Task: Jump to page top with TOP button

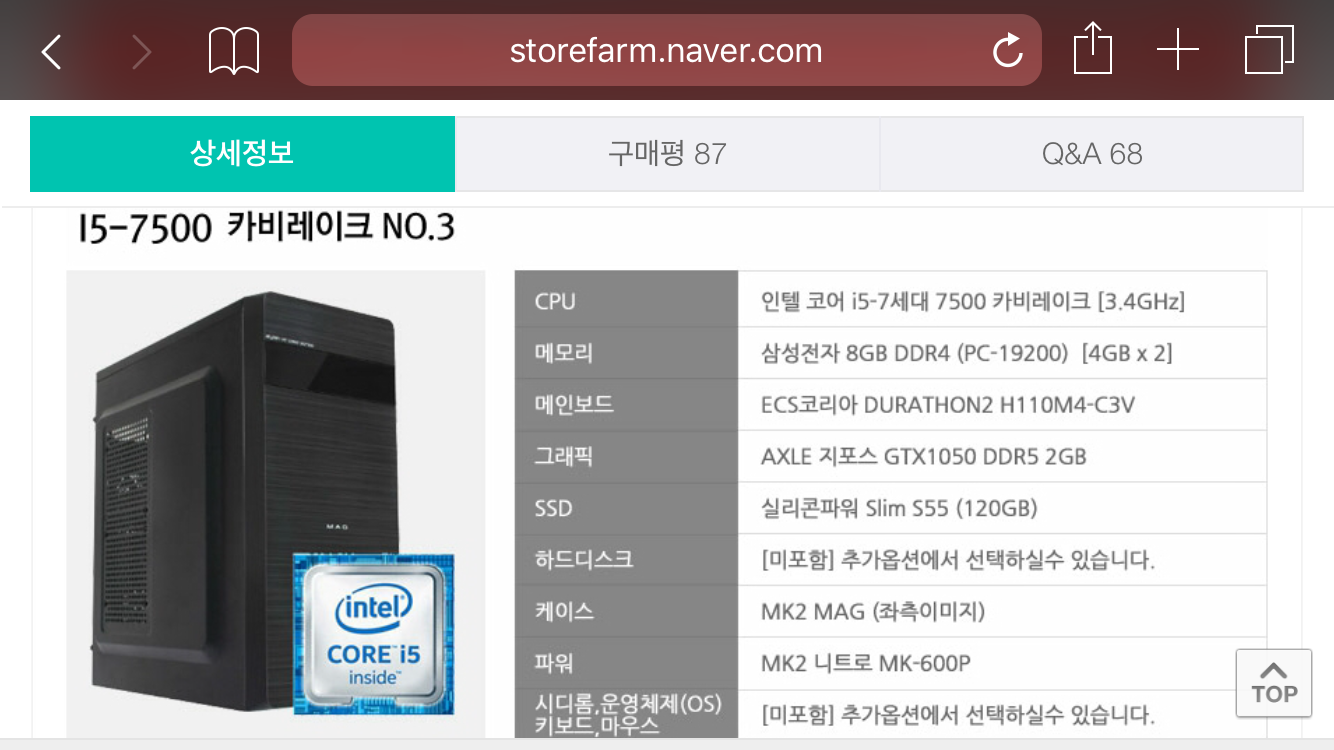Action: coord(1274,683)
